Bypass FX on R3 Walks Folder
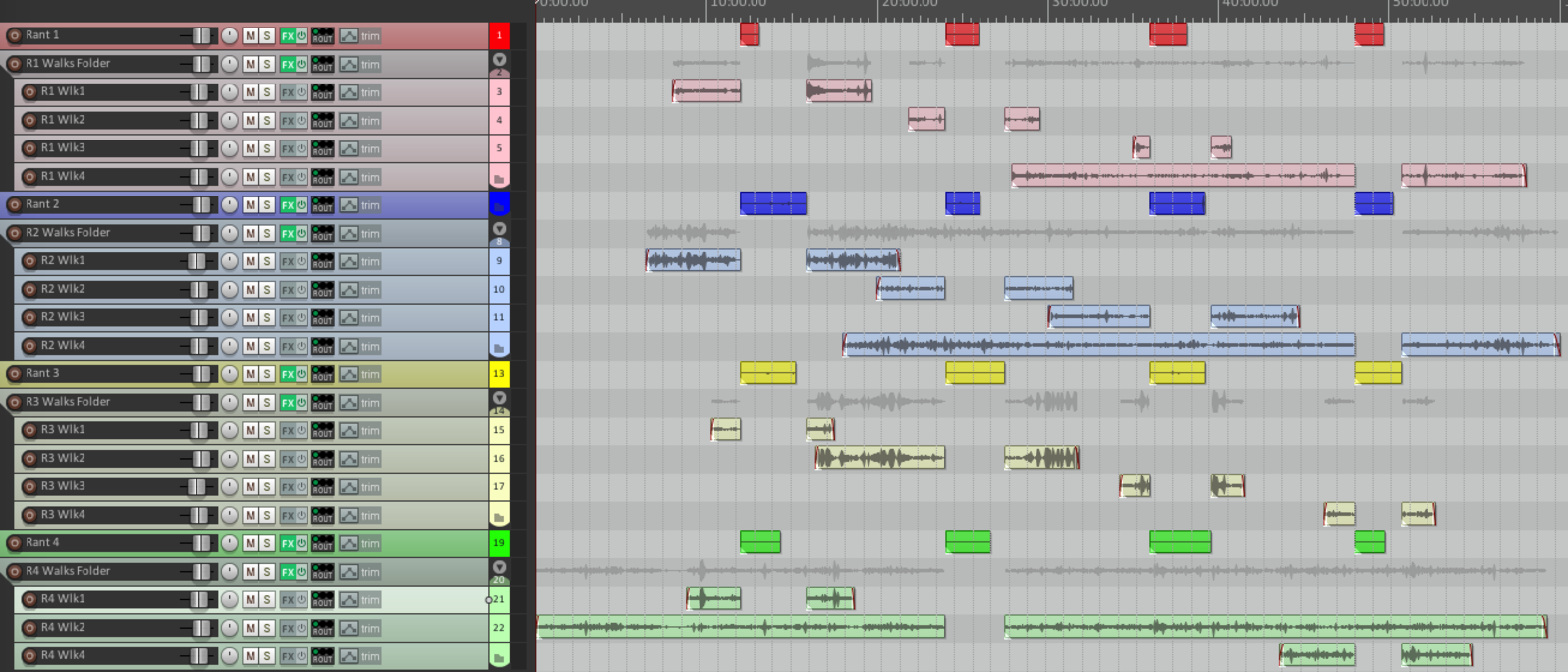Viewport: 1568px width, 672px height. pyautogui.click(x=301, y=403)
